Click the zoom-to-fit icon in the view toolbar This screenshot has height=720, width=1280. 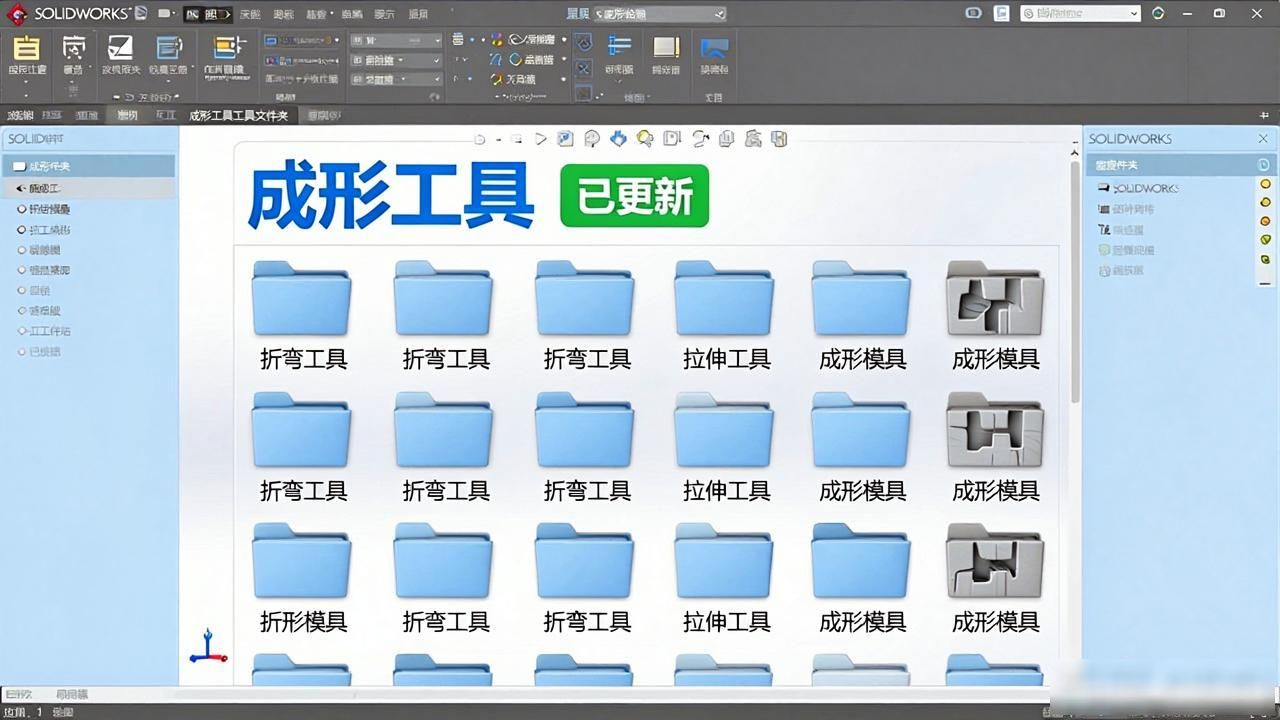[x=565, y=139]
